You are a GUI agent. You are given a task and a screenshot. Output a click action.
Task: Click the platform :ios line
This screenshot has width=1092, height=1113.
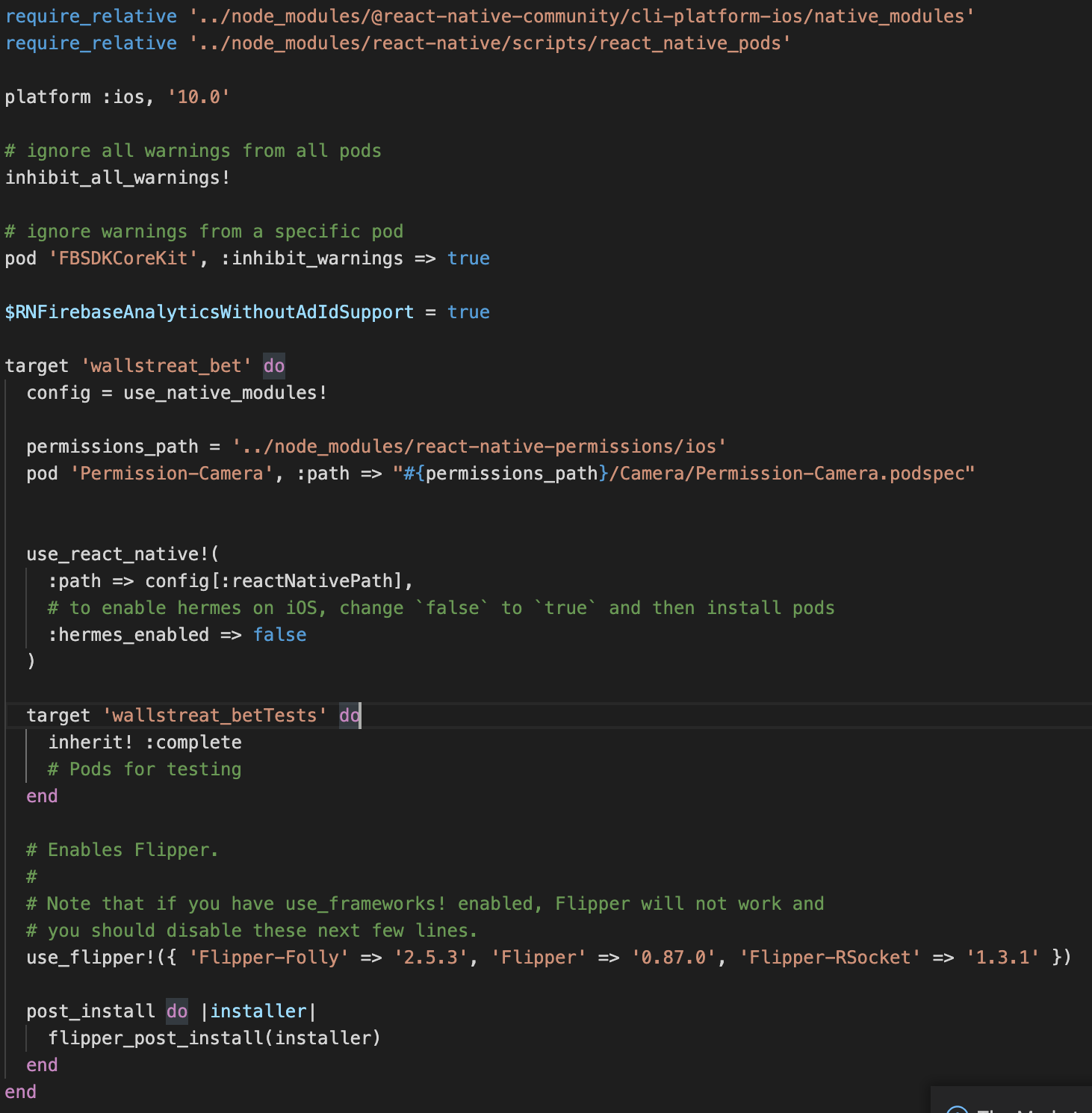(117, 97)
